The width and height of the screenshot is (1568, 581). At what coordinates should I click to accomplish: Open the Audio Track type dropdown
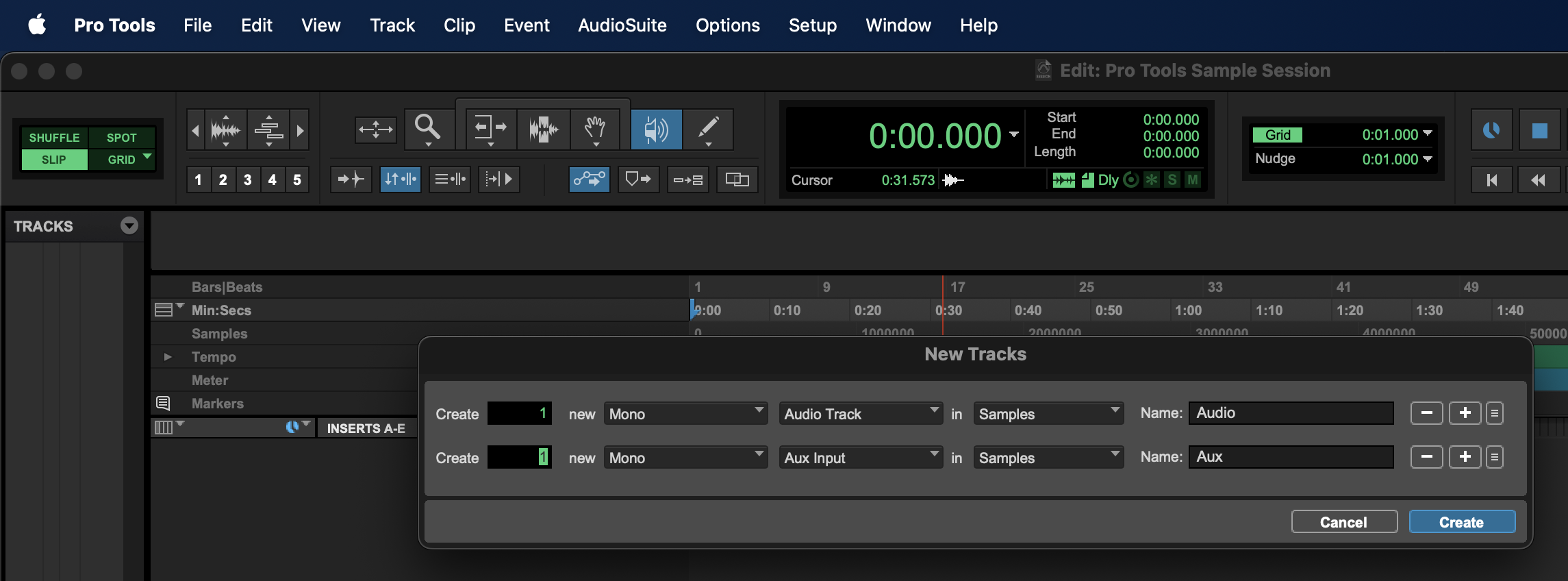pos(860,414)
